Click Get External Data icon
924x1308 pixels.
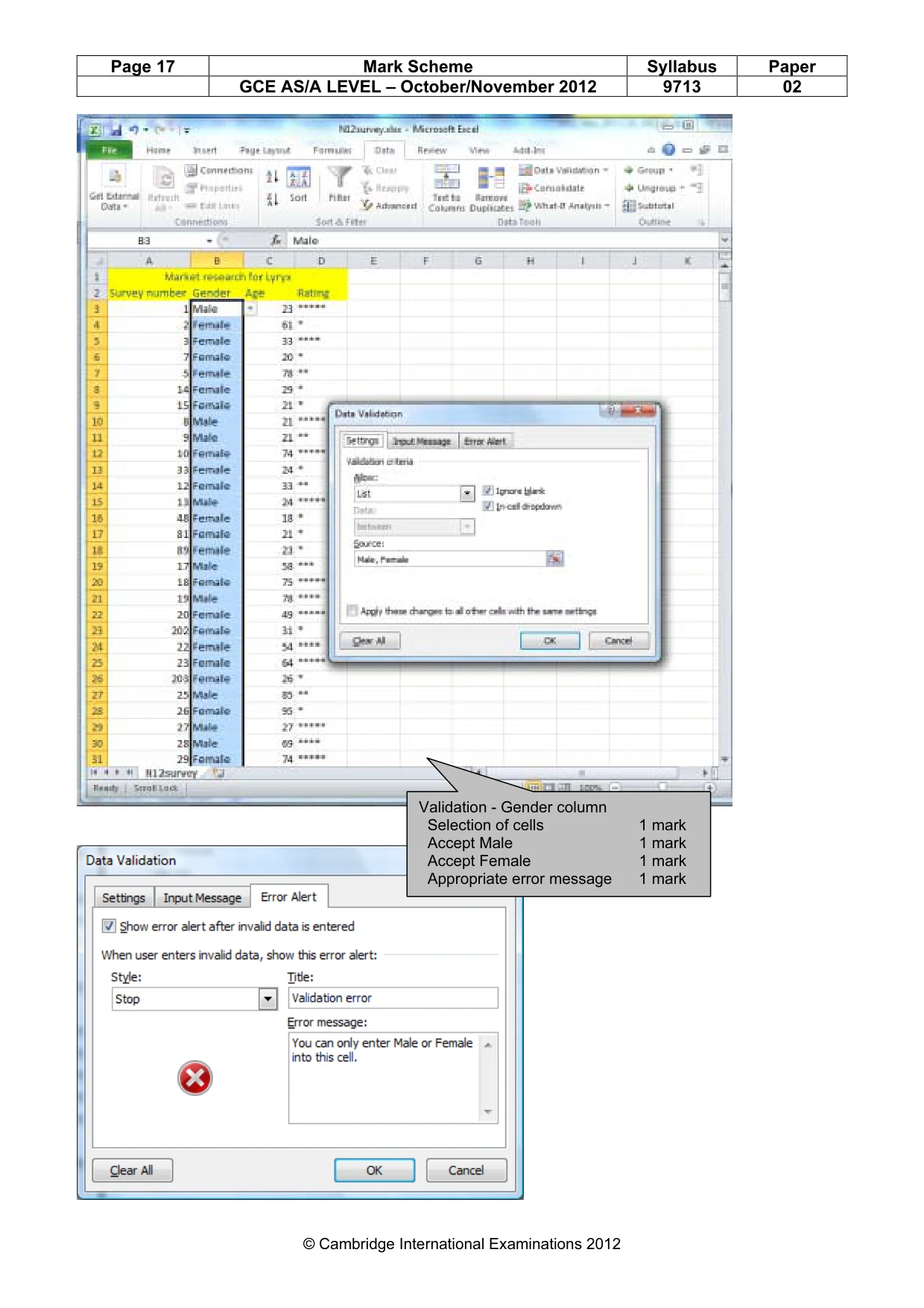point(115,177)
